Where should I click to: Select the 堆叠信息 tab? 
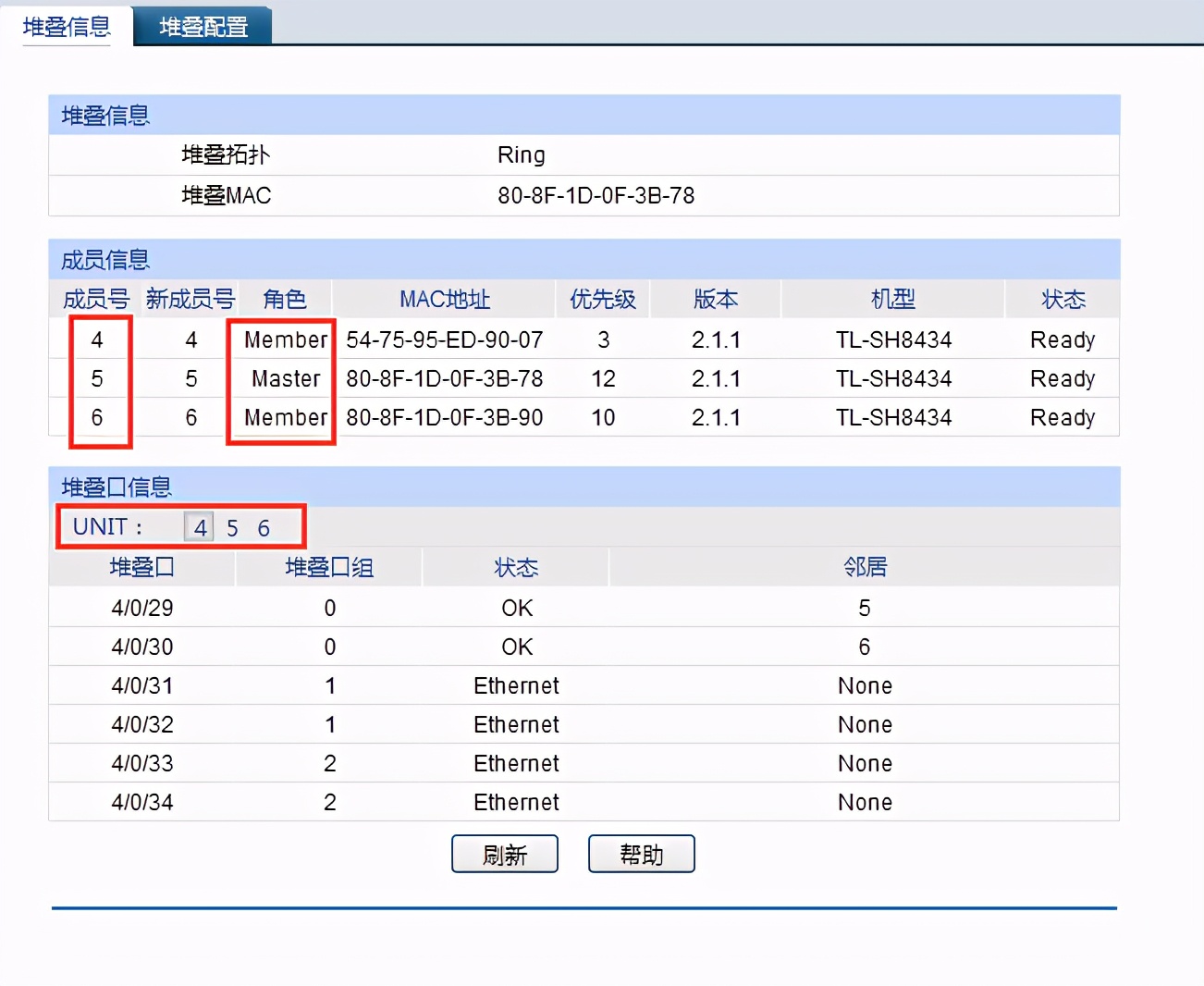coord(65,26)
